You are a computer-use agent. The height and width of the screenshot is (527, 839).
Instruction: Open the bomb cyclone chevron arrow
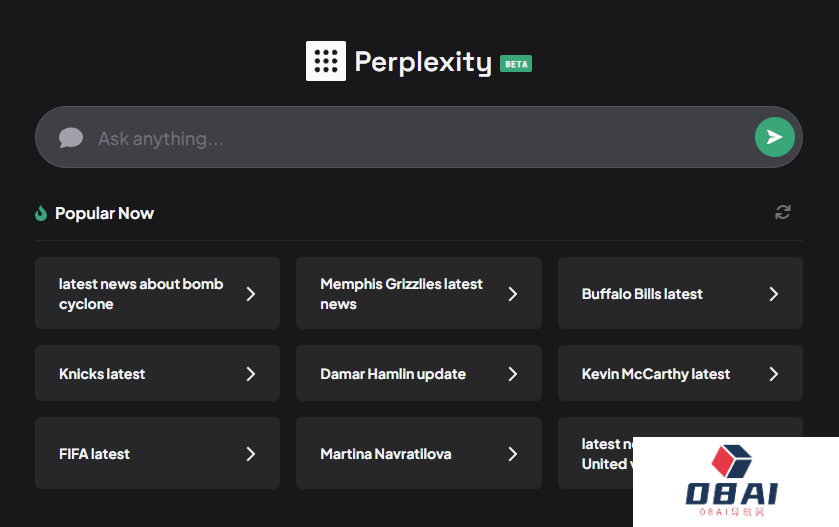pyautogui.click(x=251, y=294)
